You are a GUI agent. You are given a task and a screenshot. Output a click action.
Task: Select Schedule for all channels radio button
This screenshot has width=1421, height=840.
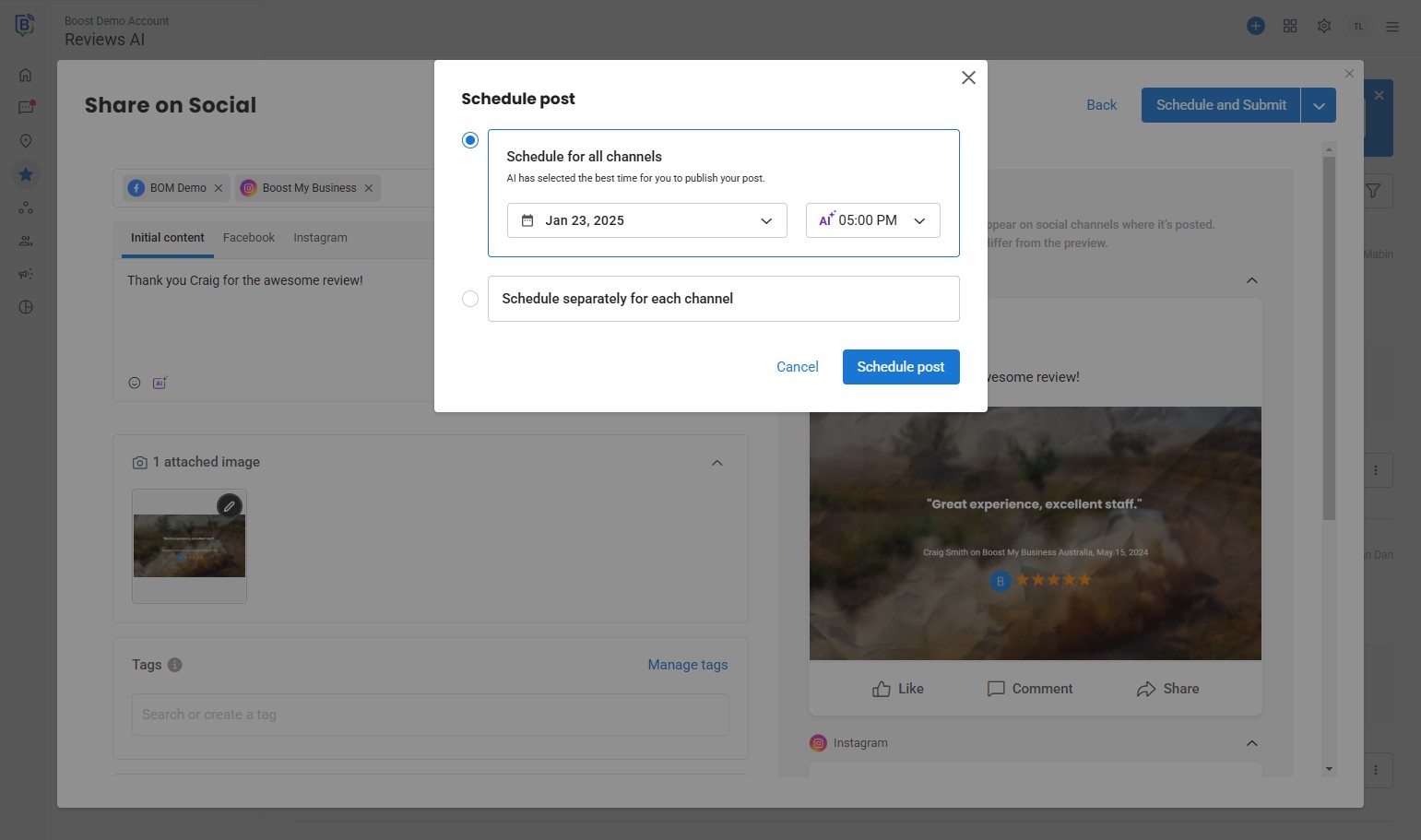470,140
